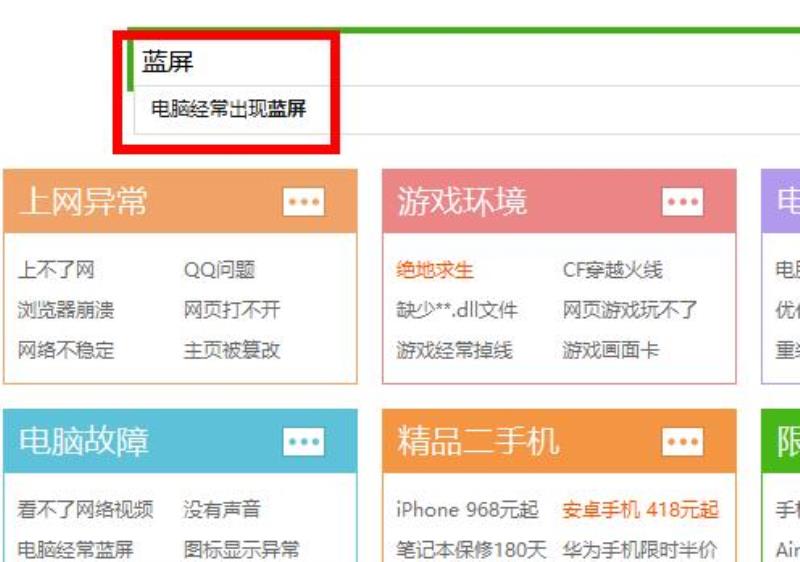Open the 看不了网络视频 link

click(x=85, y=509)
